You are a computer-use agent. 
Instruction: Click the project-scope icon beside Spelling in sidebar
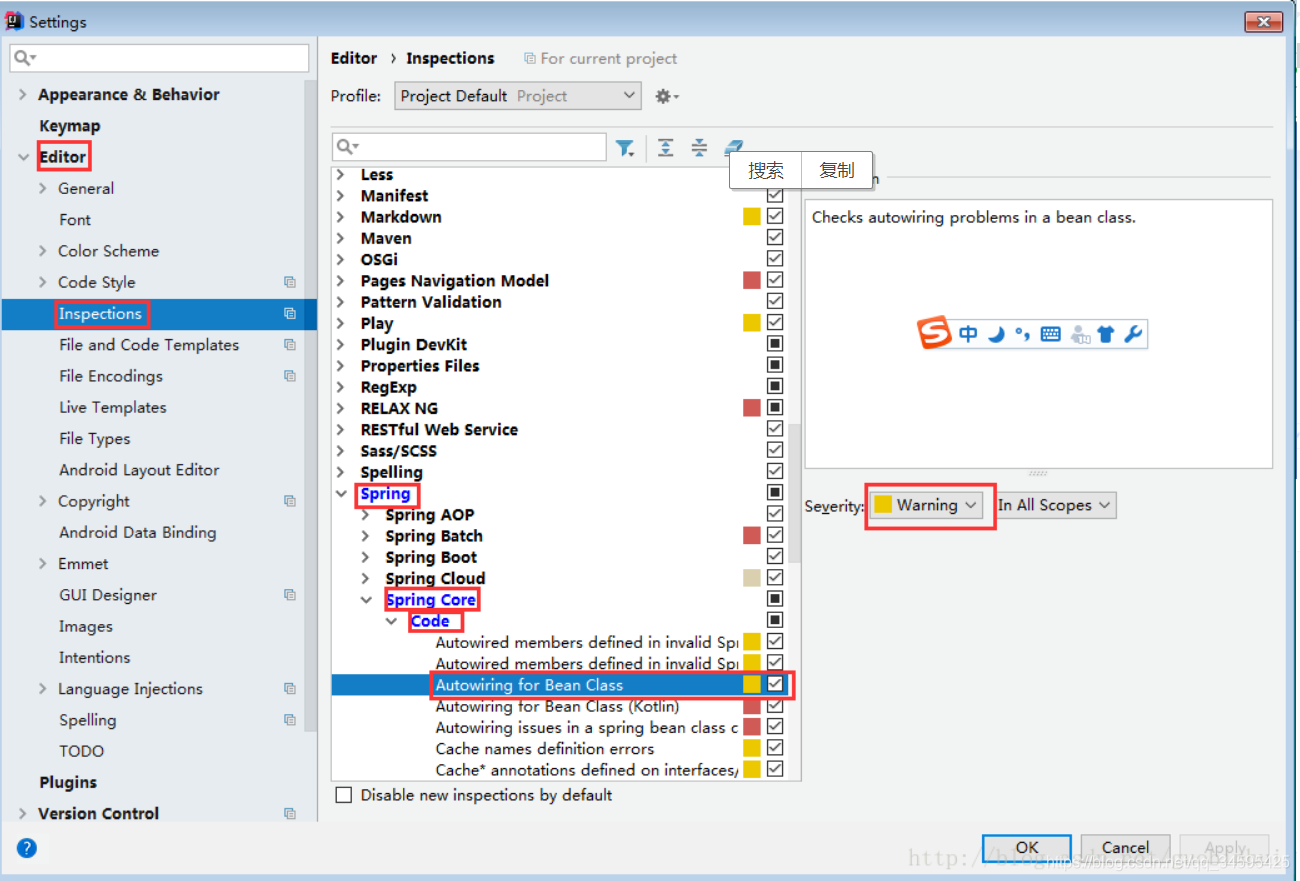pyautogui.click(x=290, y=720)
